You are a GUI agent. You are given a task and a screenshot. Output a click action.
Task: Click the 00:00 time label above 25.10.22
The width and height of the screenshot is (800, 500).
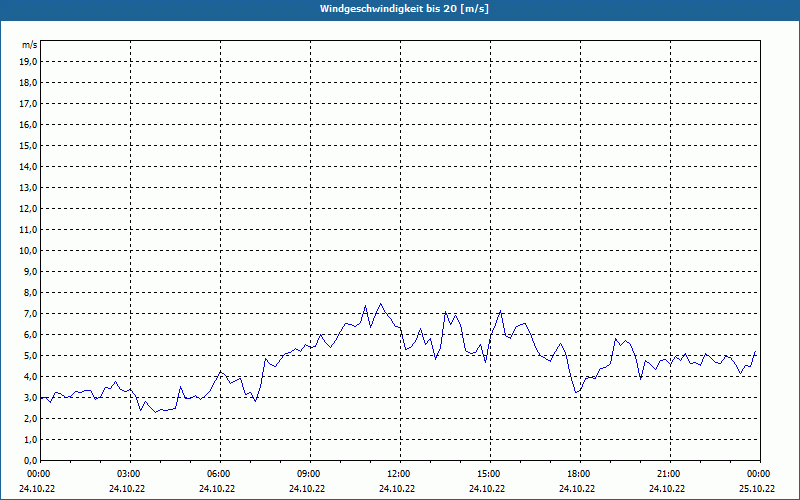760,474
